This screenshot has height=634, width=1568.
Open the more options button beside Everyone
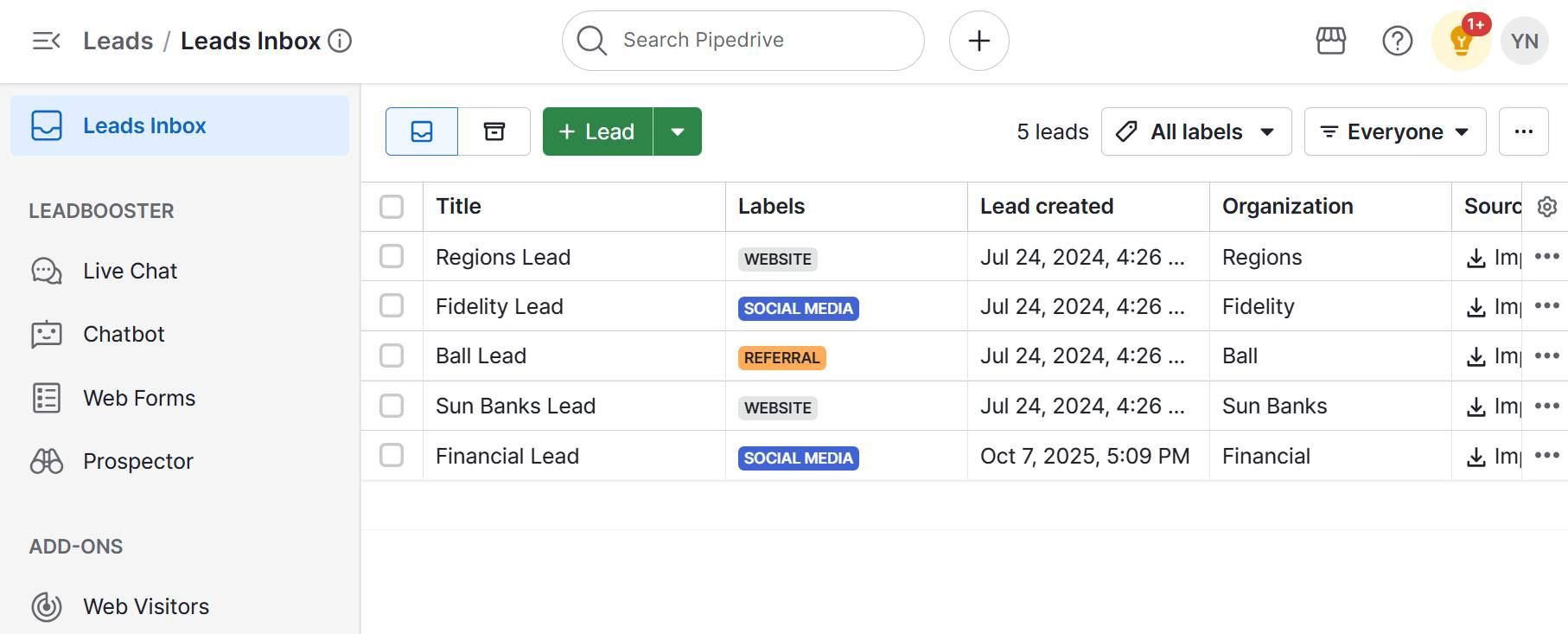[x=1524, y=131]
